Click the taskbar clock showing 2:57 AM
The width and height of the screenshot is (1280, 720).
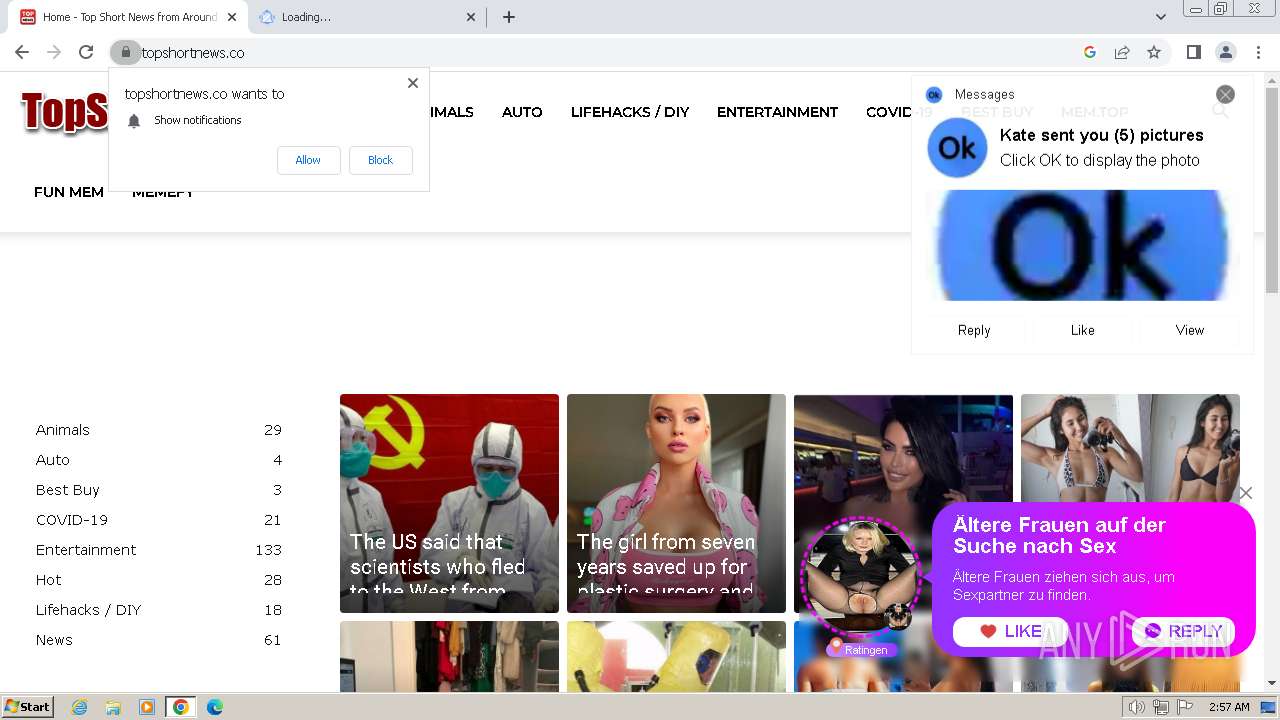pyautogui.click(x=1229, y=707)
